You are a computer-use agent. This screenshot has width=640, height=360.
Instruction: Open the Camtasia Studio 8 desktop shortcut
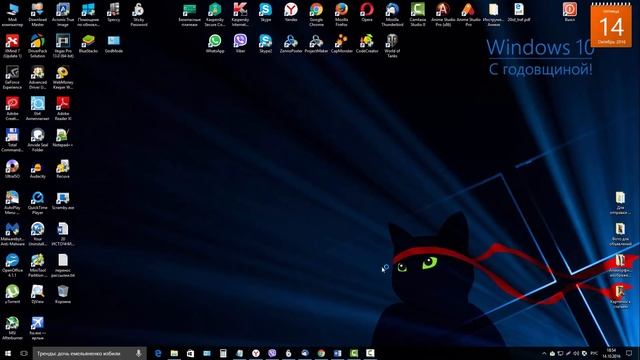click(418, 15)
